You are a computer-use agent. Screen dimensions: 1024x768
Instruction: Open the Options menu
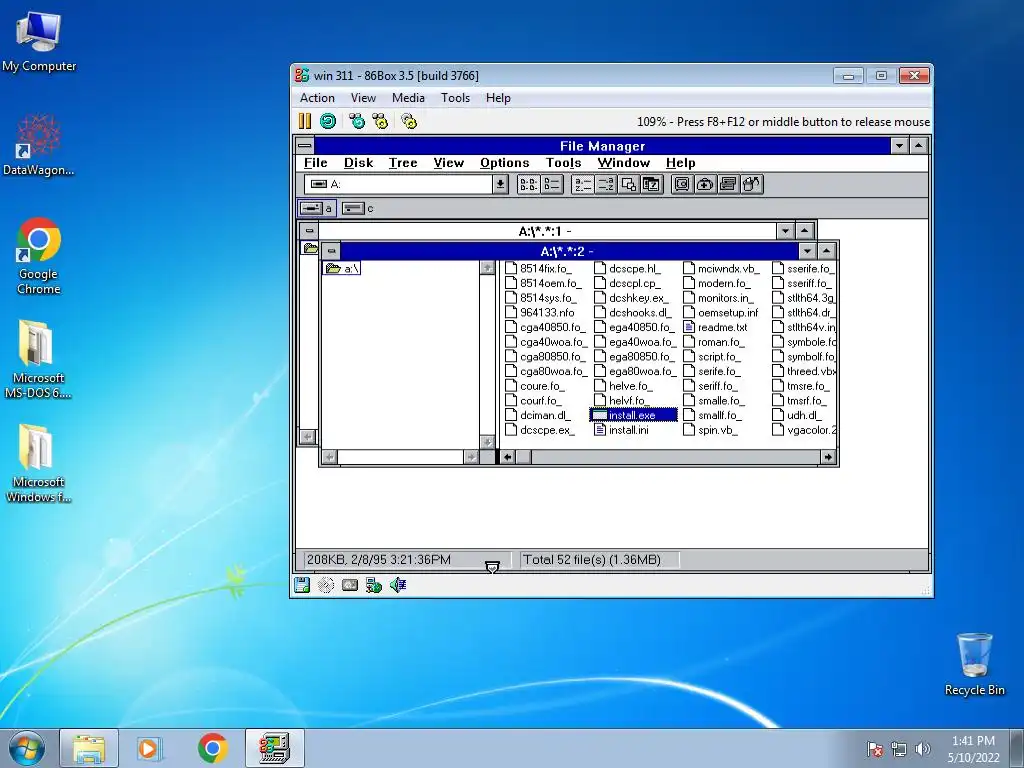pos(504,163)
